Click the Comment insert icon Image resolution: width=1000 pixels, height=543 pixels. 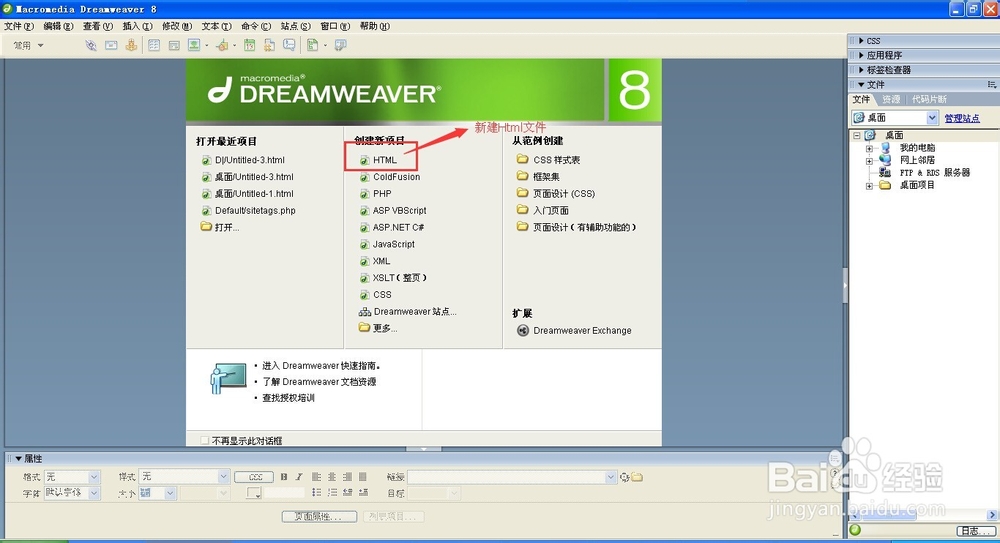point(290,45)
